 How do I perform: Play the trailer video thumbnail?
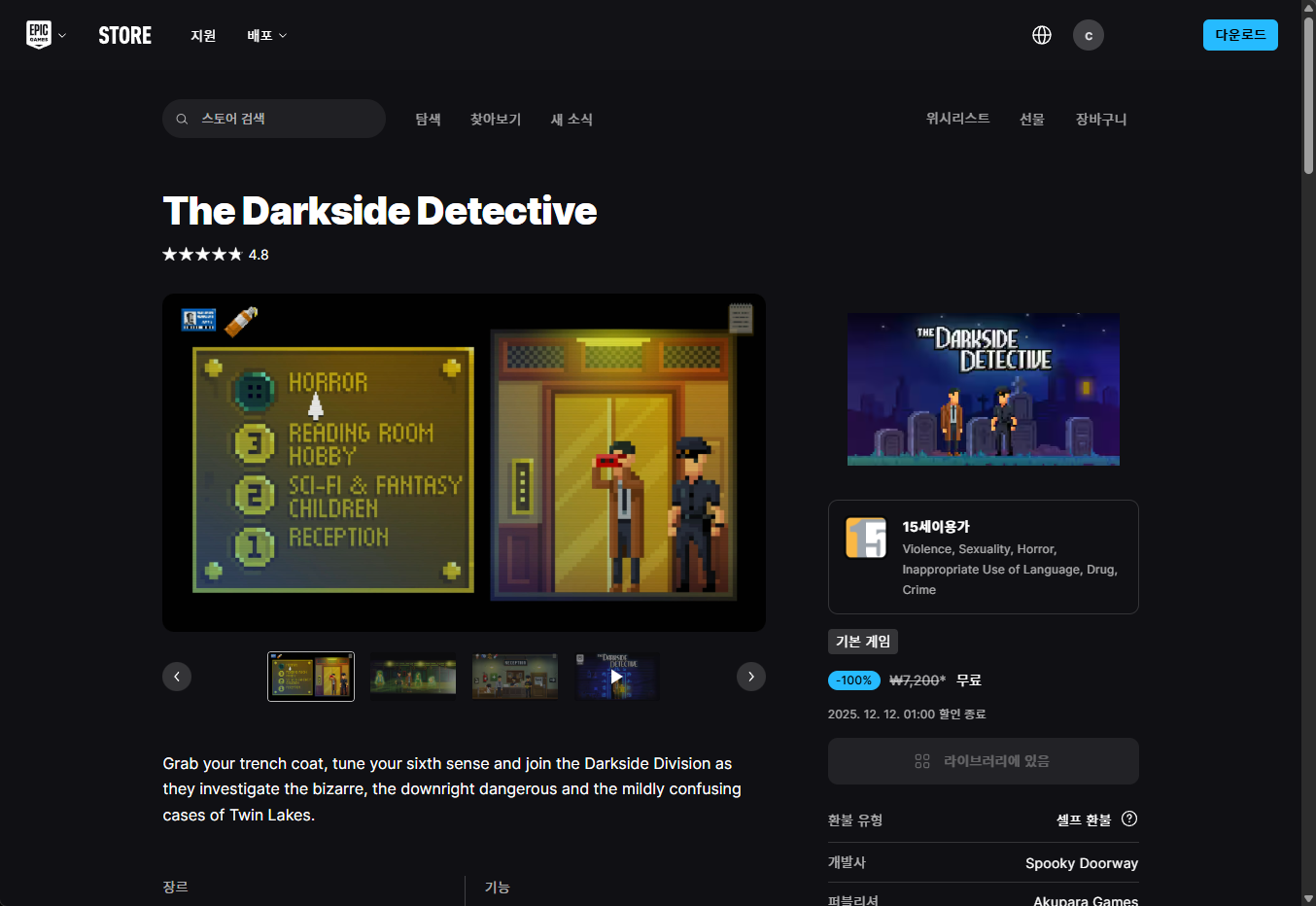617,677
